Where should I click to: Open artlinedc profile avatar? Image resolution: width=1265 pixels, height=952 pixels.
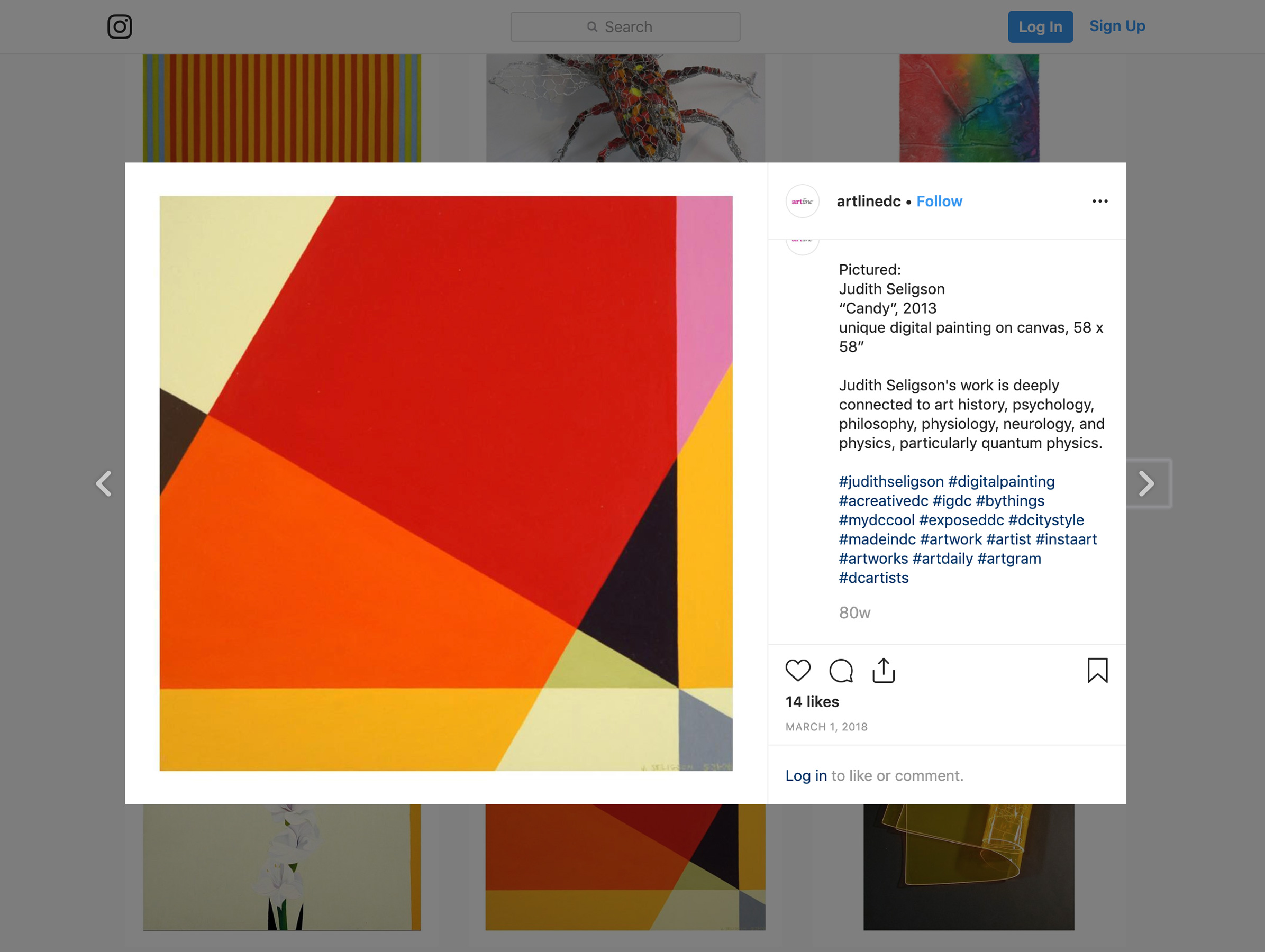click(803, 202)
